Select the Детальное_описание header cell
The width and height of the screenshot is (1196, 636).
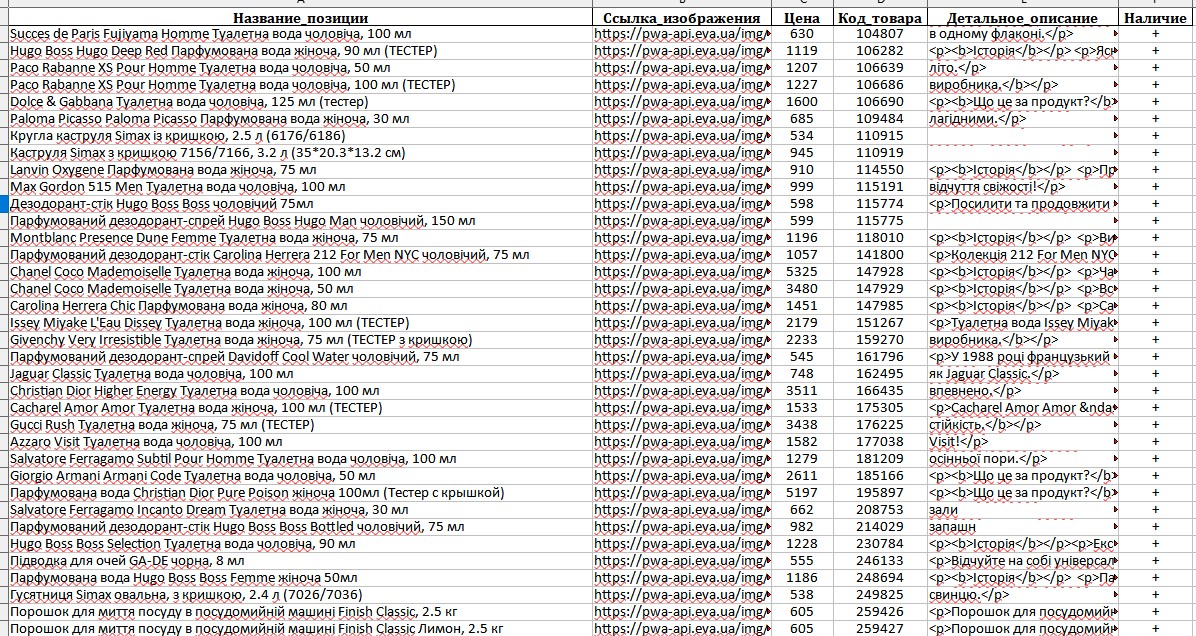click(1022, 18)
